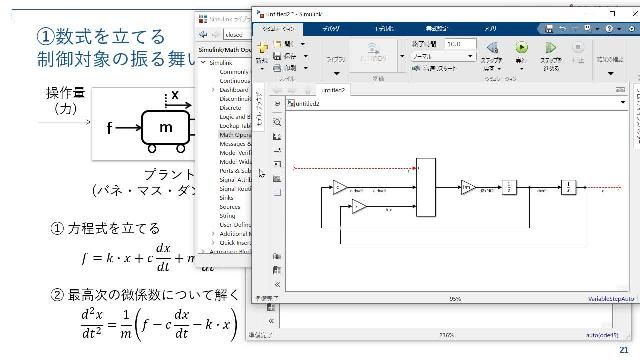Click the settings gear icon at the ribbon's right
Screen dimensions: 640x360
[631, 29]
